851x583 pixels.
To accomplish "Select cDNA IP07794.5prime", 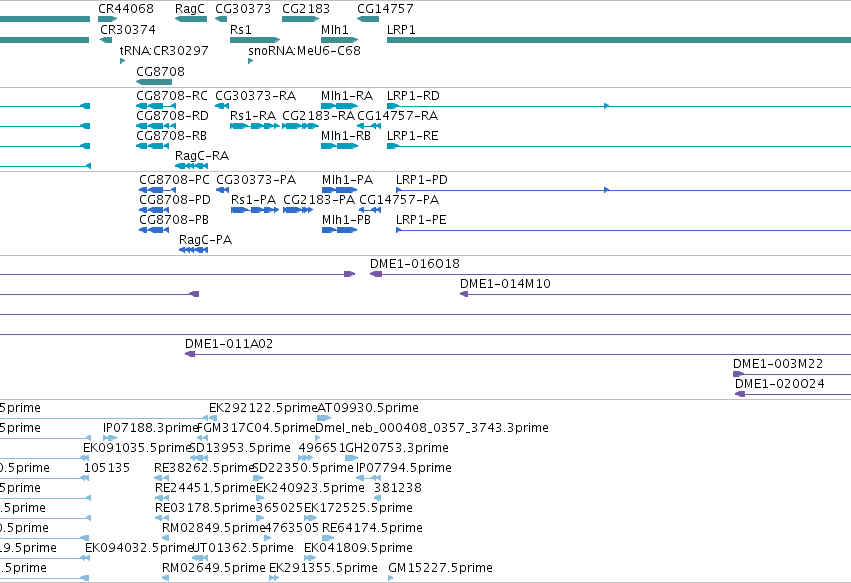I will [x=404, y=468].
